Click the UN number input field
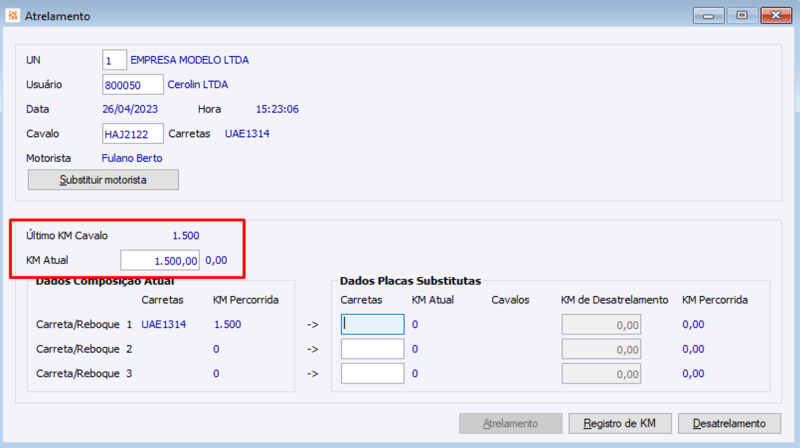 [x=114, y=60]
